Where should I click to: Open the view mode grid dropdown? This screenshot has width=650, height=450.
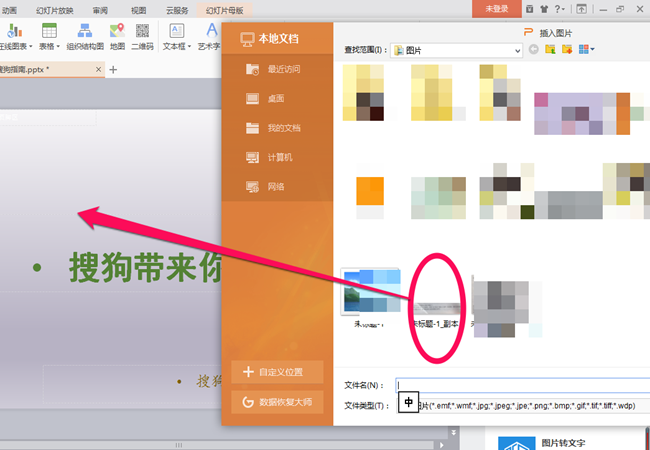(x=587, y=49)
